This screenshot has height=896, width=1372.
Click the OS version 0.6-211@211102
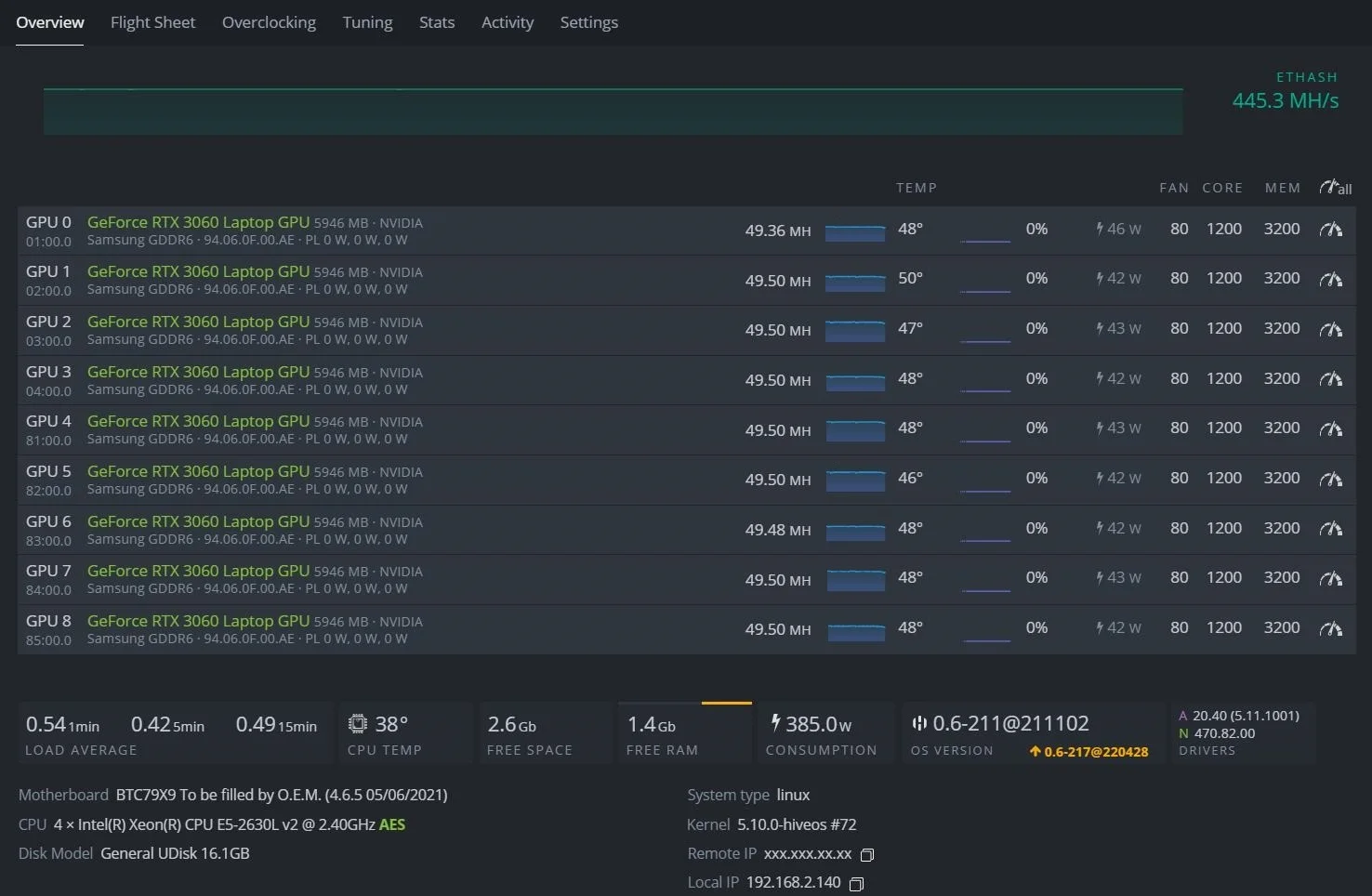point(1010,723)
